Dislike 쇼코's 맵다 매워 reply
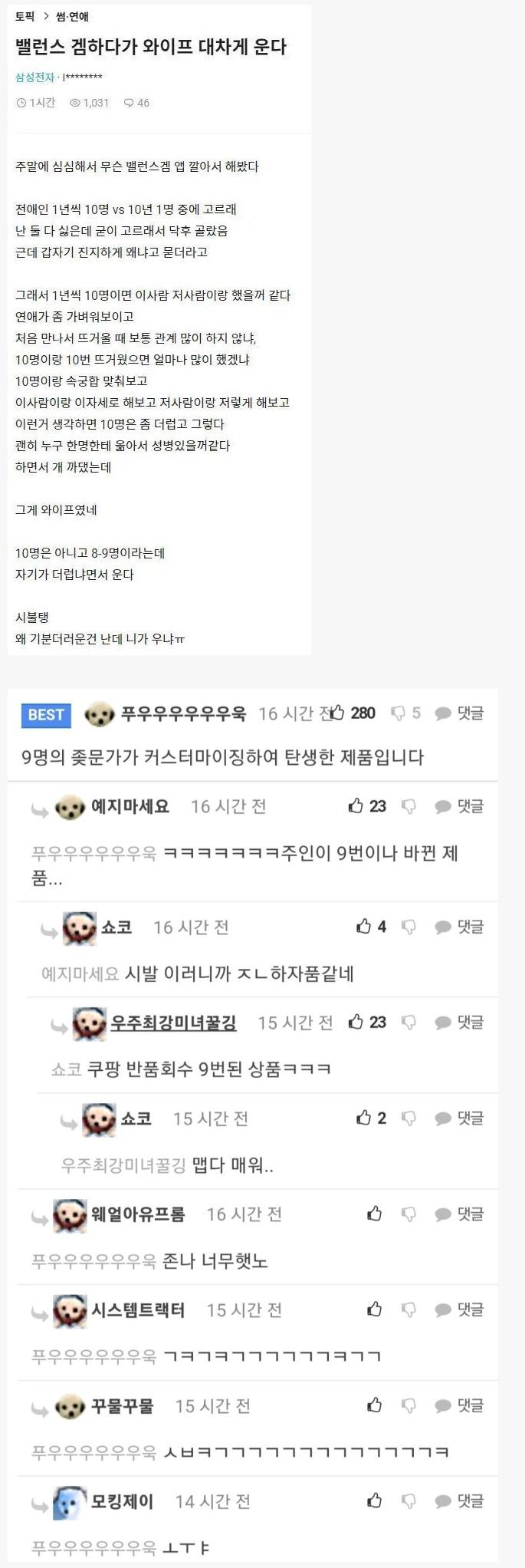 409,1118
